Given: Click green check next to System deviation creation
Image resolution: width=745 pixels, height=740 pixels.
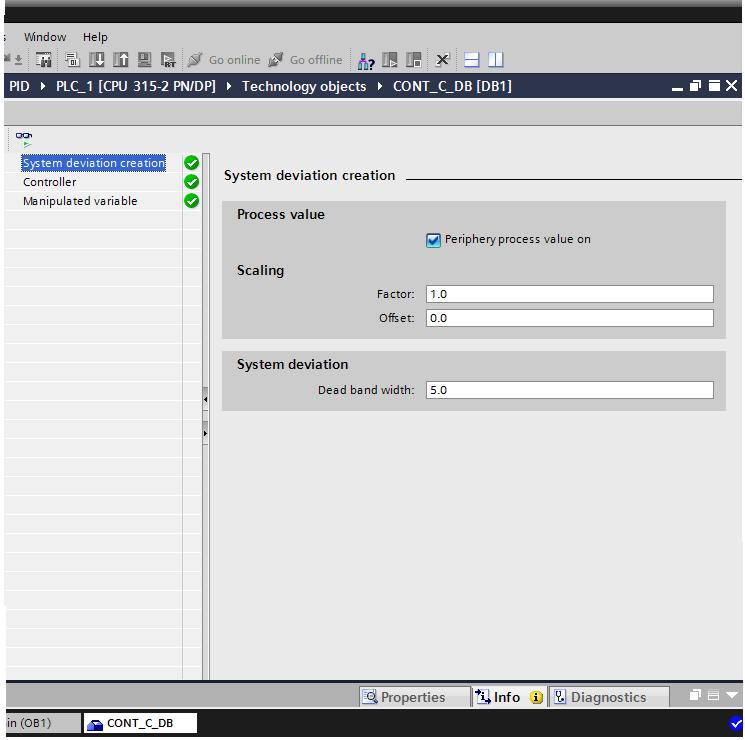Looking at the screenshot, I should click(191, 163).
